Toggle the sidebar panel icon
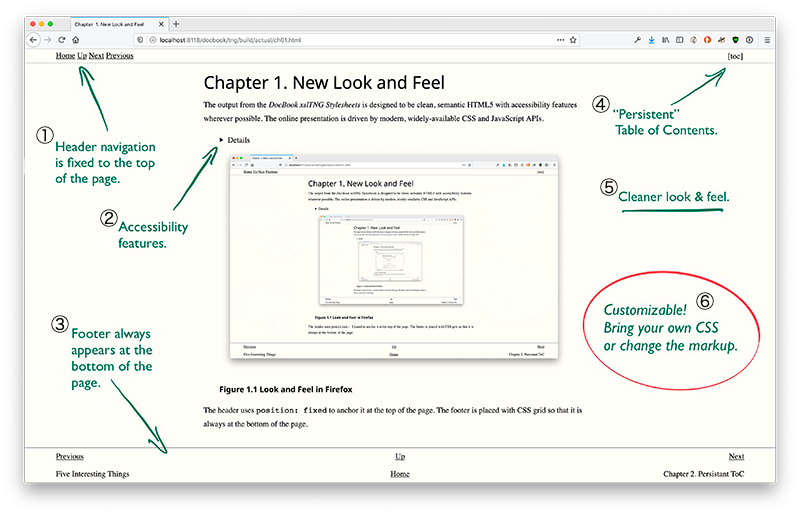Viewport: 800px width, 515px height. click(x=680, y=40)
